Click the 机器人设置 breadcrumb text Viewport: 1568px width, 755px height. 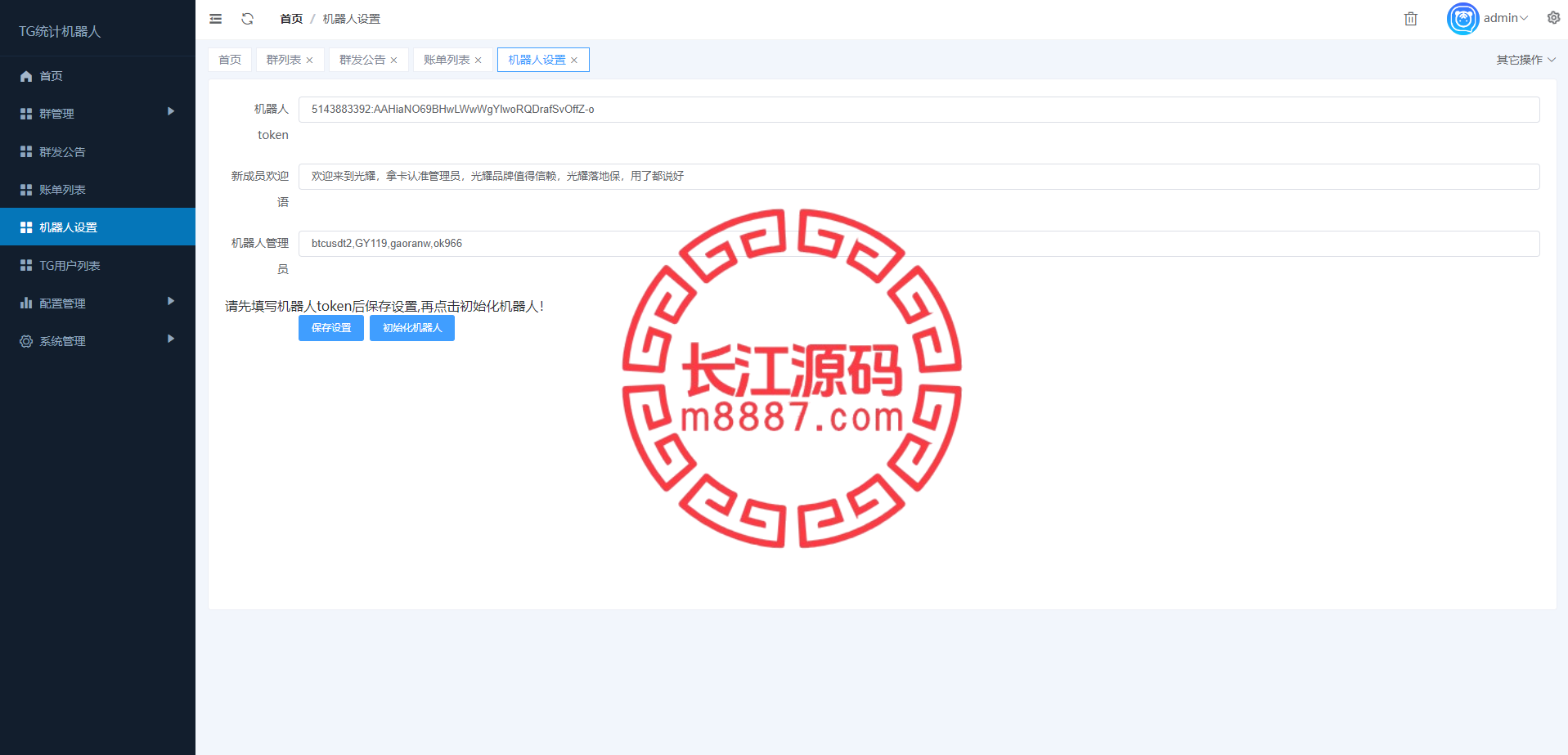point(351,19)
